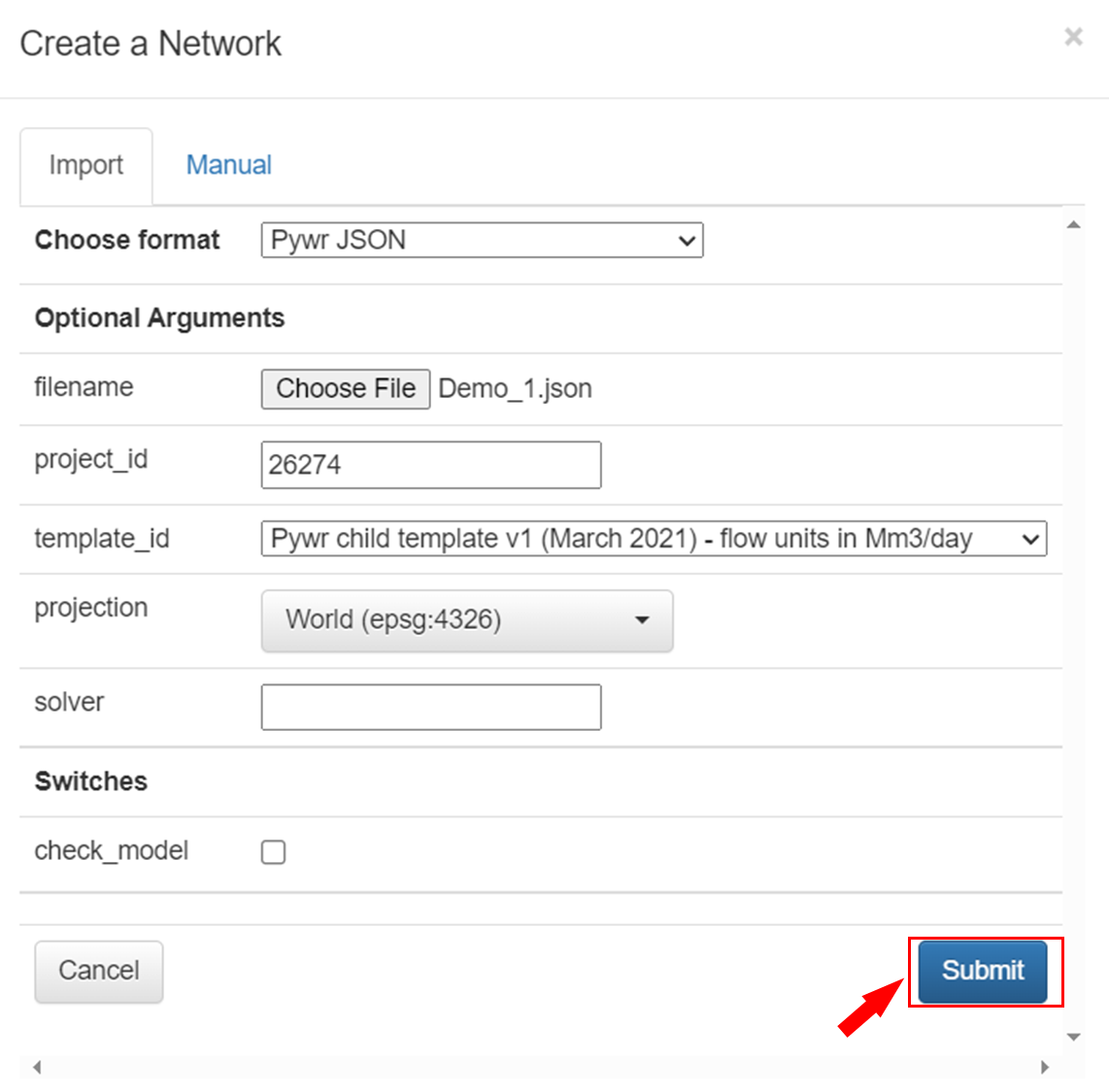
Task: Click the project_id input field
Action: [x=431, y=465]
